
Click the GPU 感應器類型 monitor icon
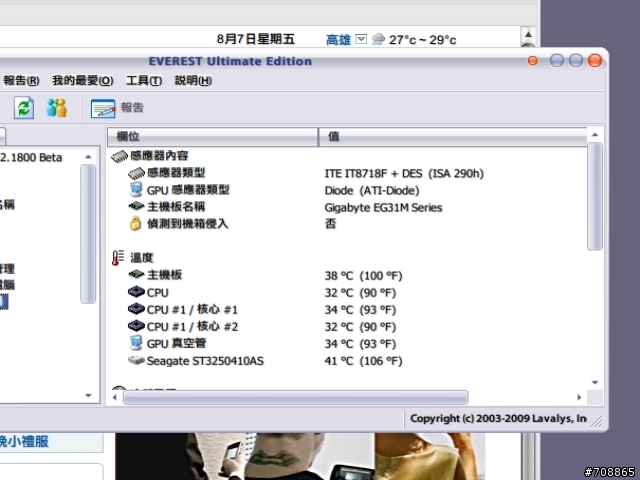pos(136,190)
